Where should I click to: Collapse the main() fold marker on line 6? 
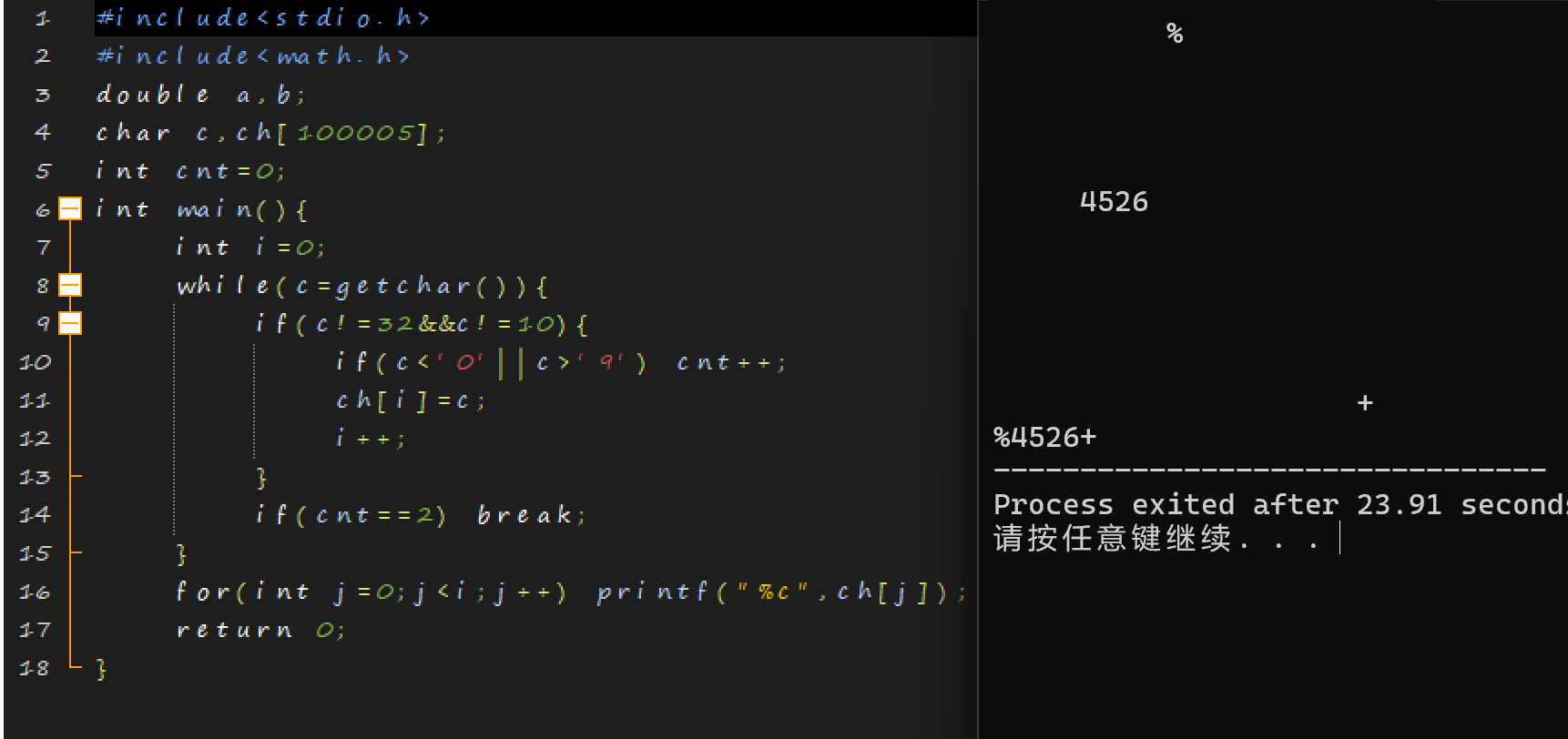click(70, 208)
